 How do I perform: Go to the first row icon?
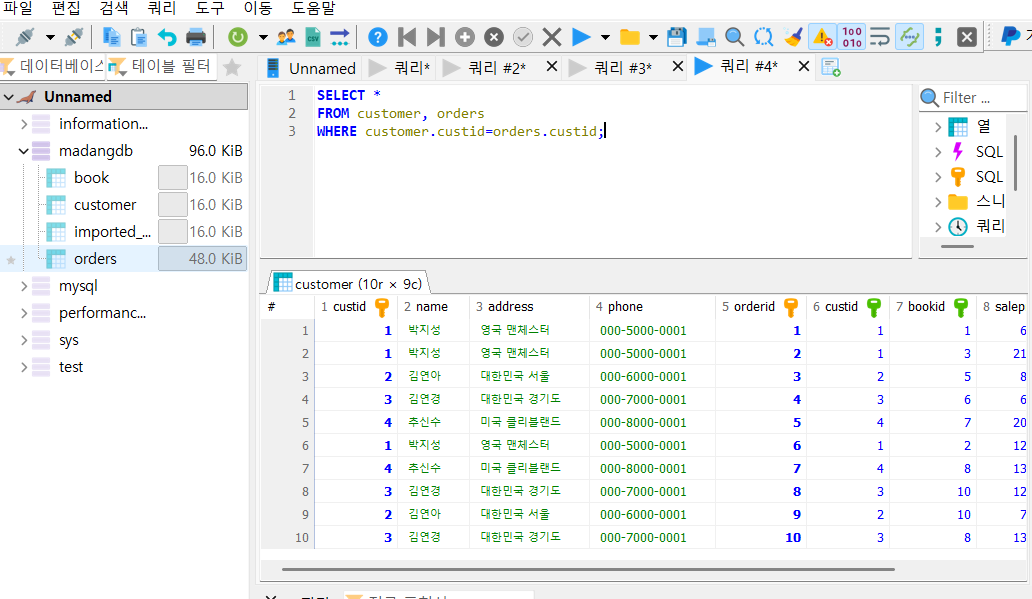click(x=407, y=37)
